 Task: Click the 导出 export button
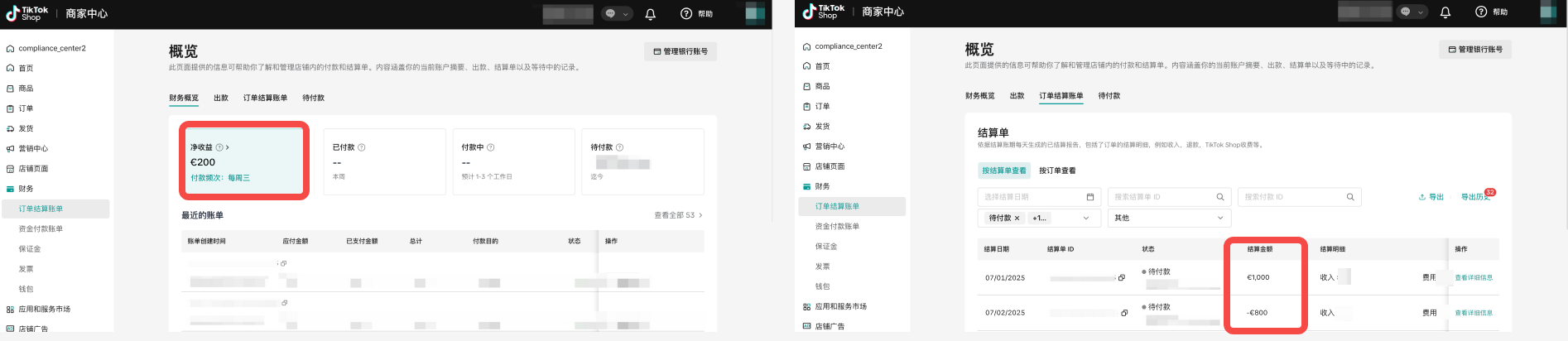1431,197
